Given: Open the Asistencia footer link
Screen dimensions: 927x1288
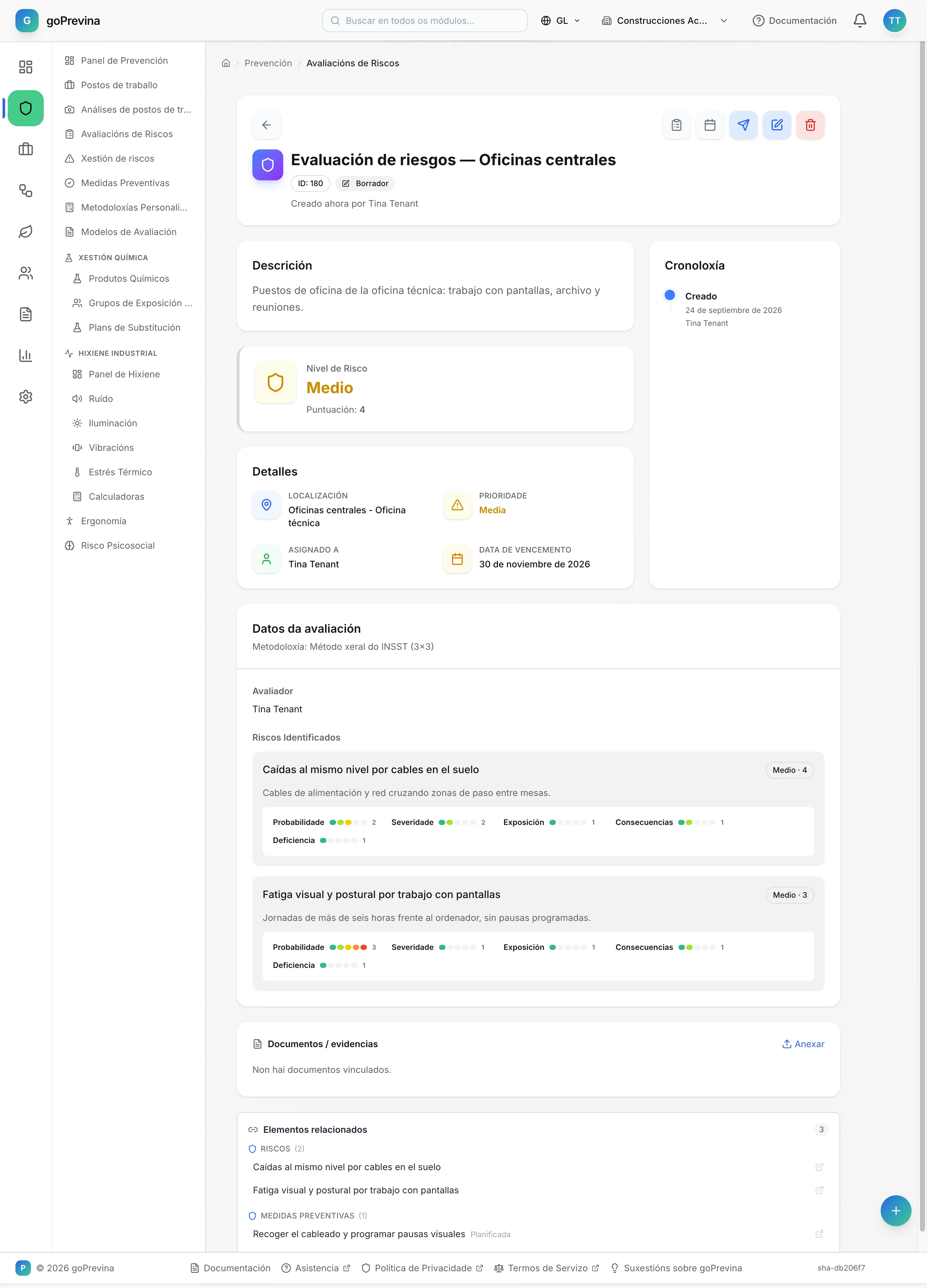Looking at the screenshot, I should tap(316, 1268).
